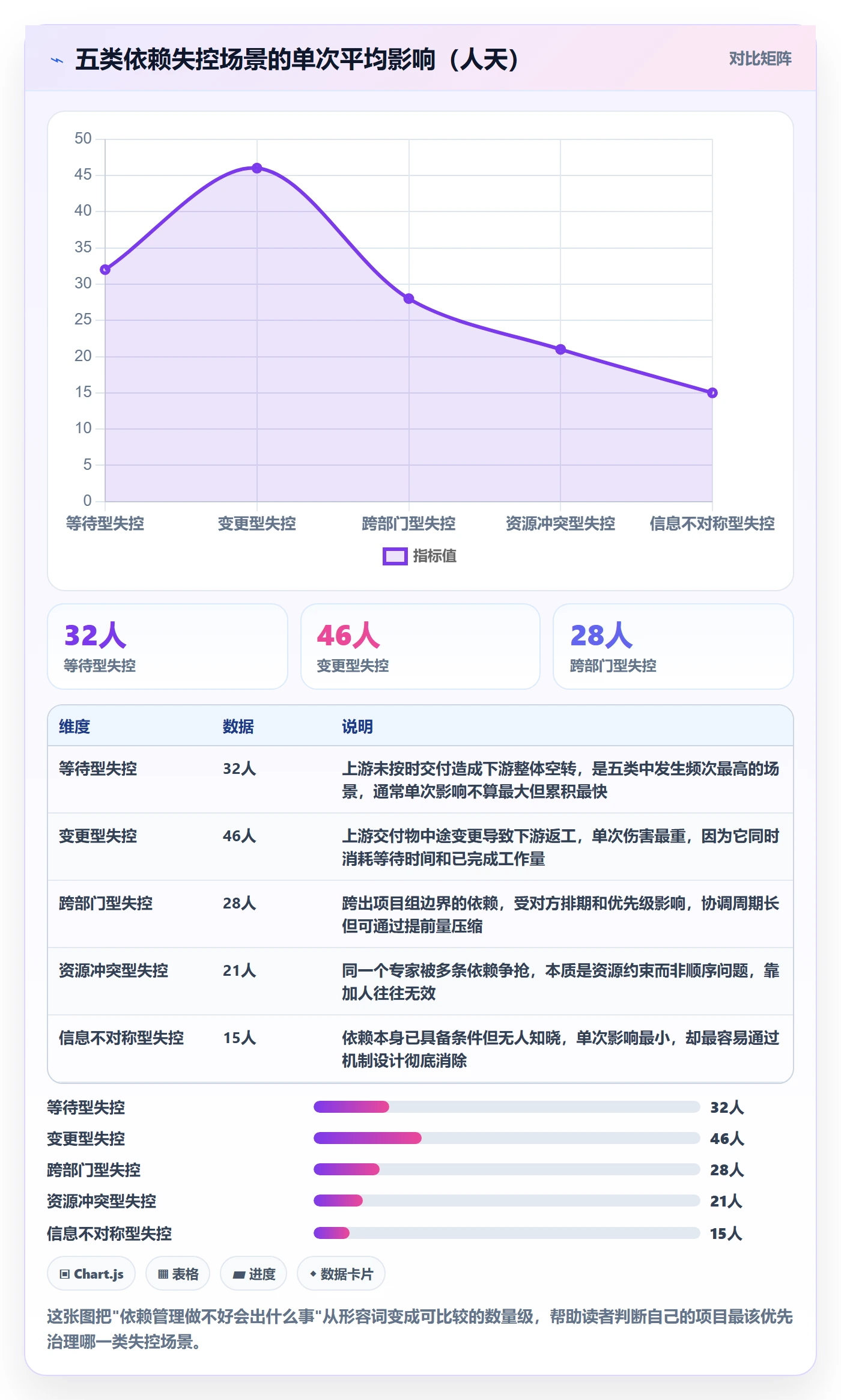
Task: Click the 进度 tag chip
Action: (x=254, y=1273)
